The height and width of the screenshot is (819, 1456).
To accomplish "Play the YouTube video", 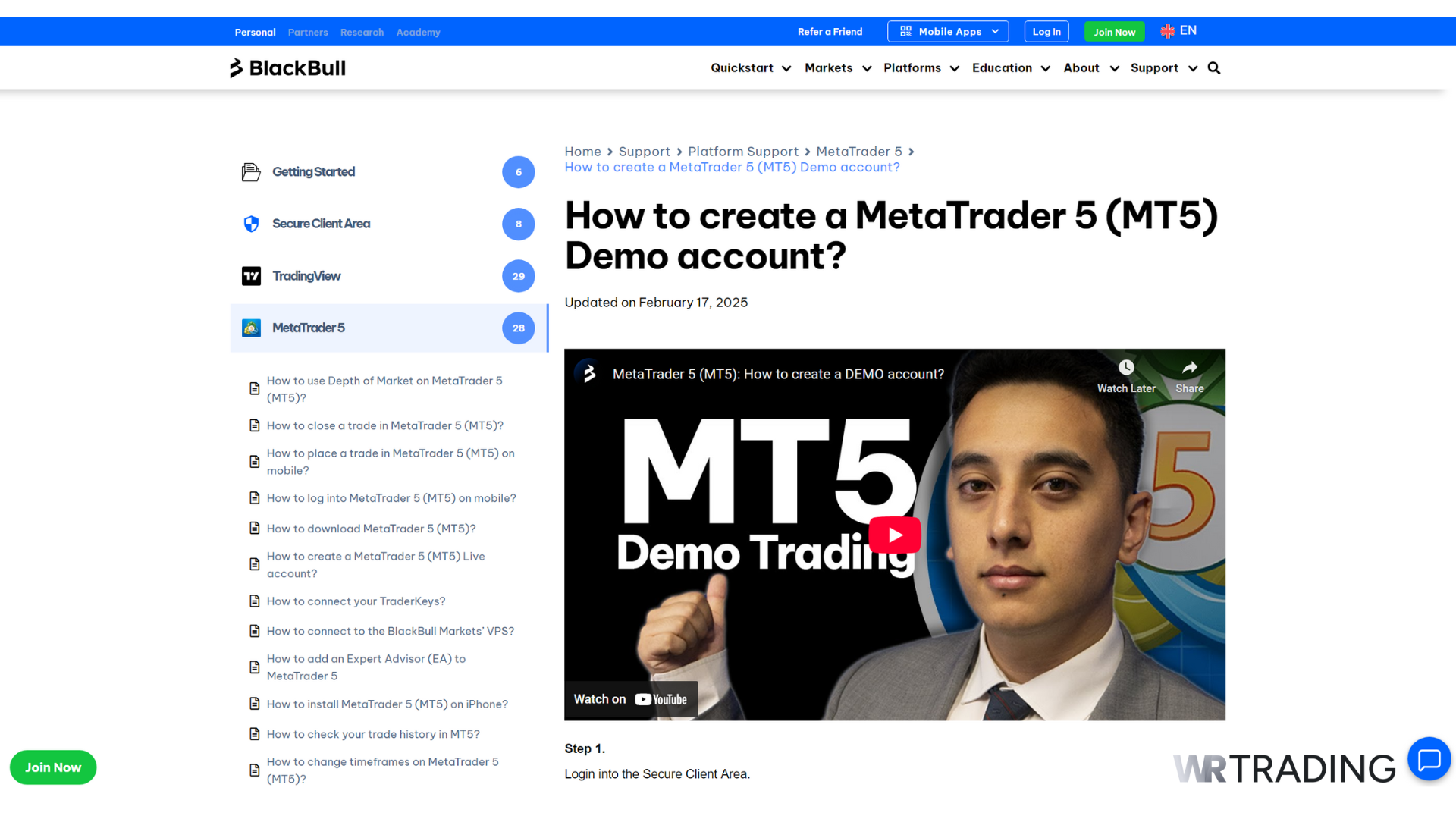I will [x=895, y=535].
